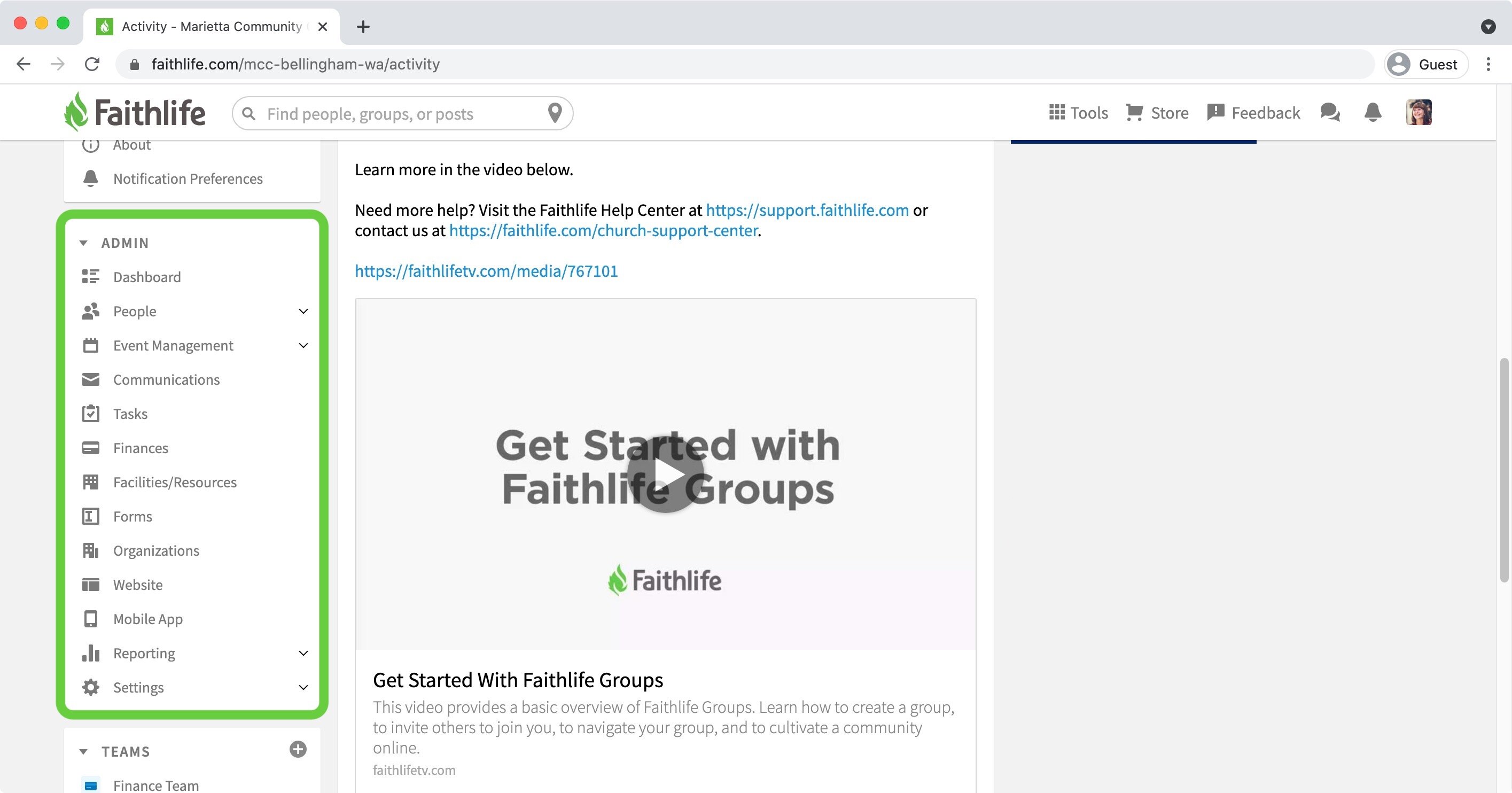This screenshot has width=1512, height=793.
Task: Click the Finances card icon
Action: pos(90,448)
